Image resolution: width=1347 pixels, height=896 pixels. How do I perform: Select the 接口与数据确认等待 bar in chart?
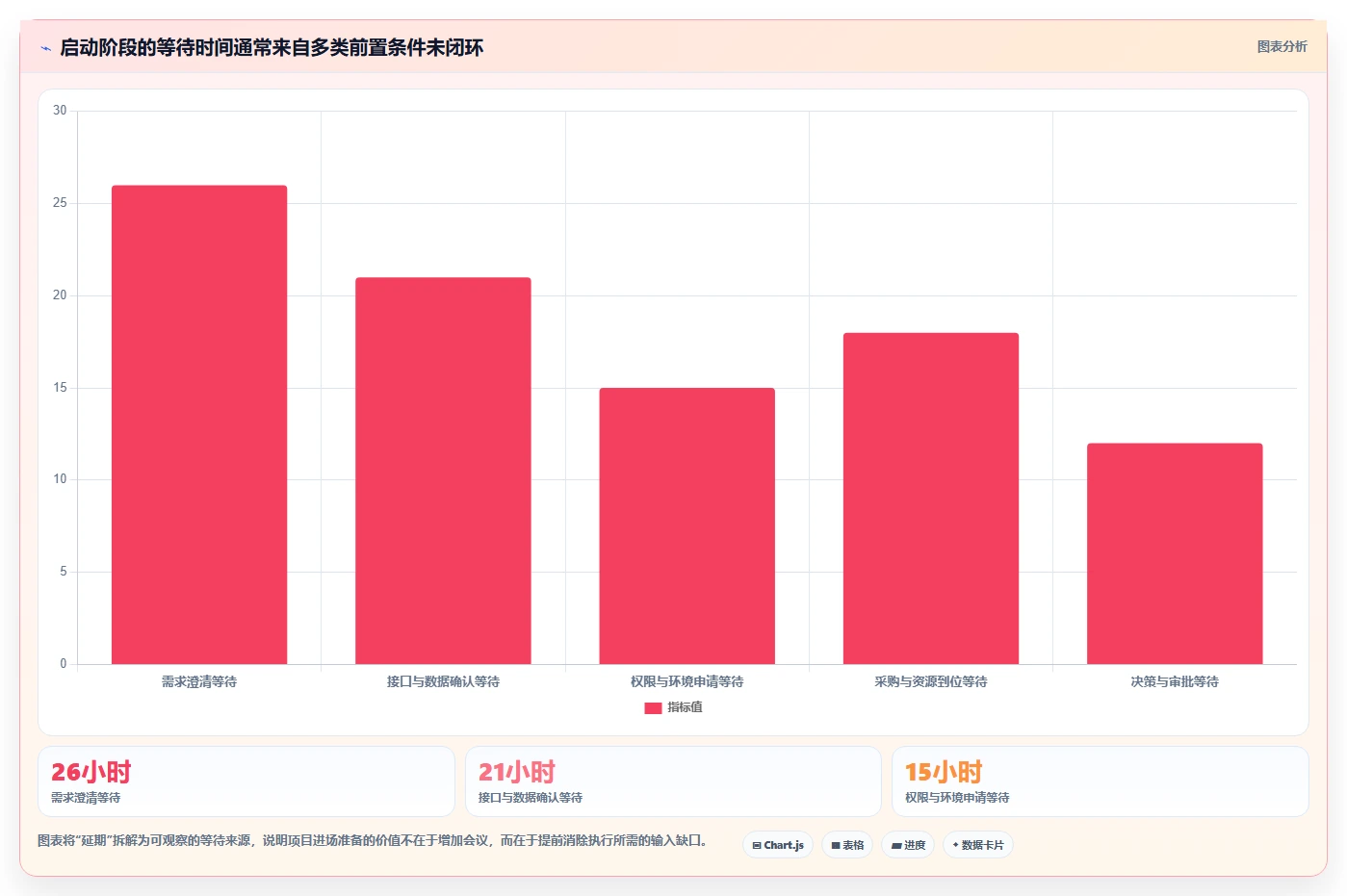coord(443,471)
